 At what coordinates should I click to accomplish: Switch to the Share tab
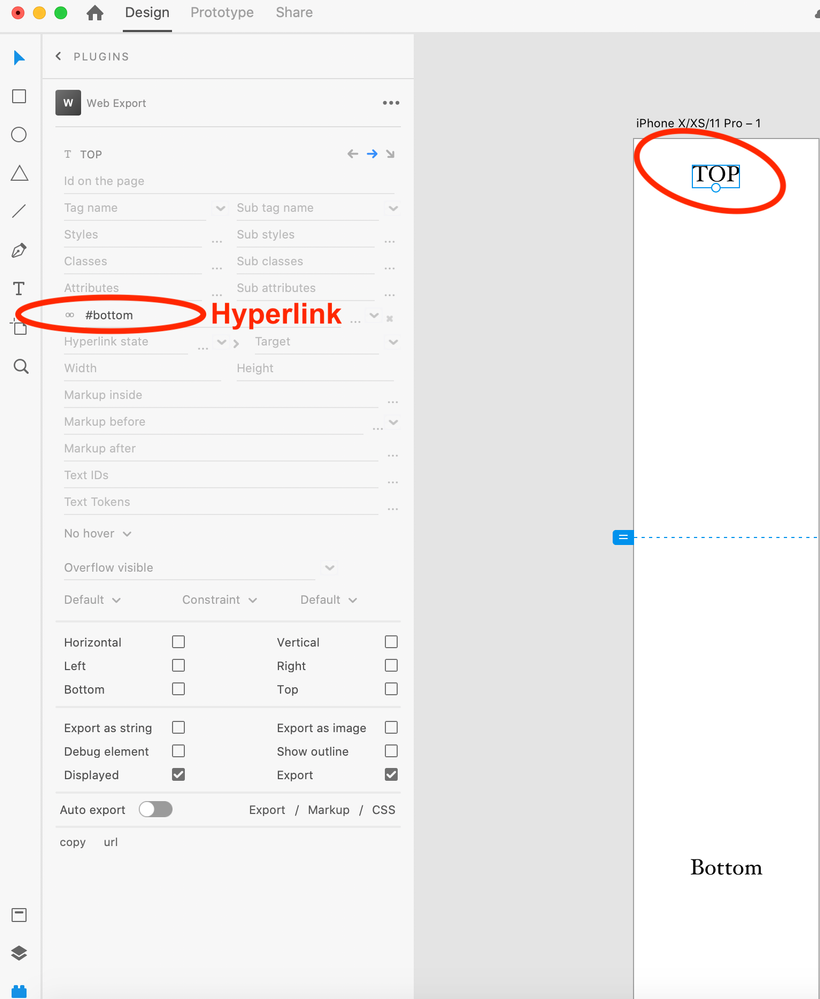pyautogui.click(x=294, y=13)
